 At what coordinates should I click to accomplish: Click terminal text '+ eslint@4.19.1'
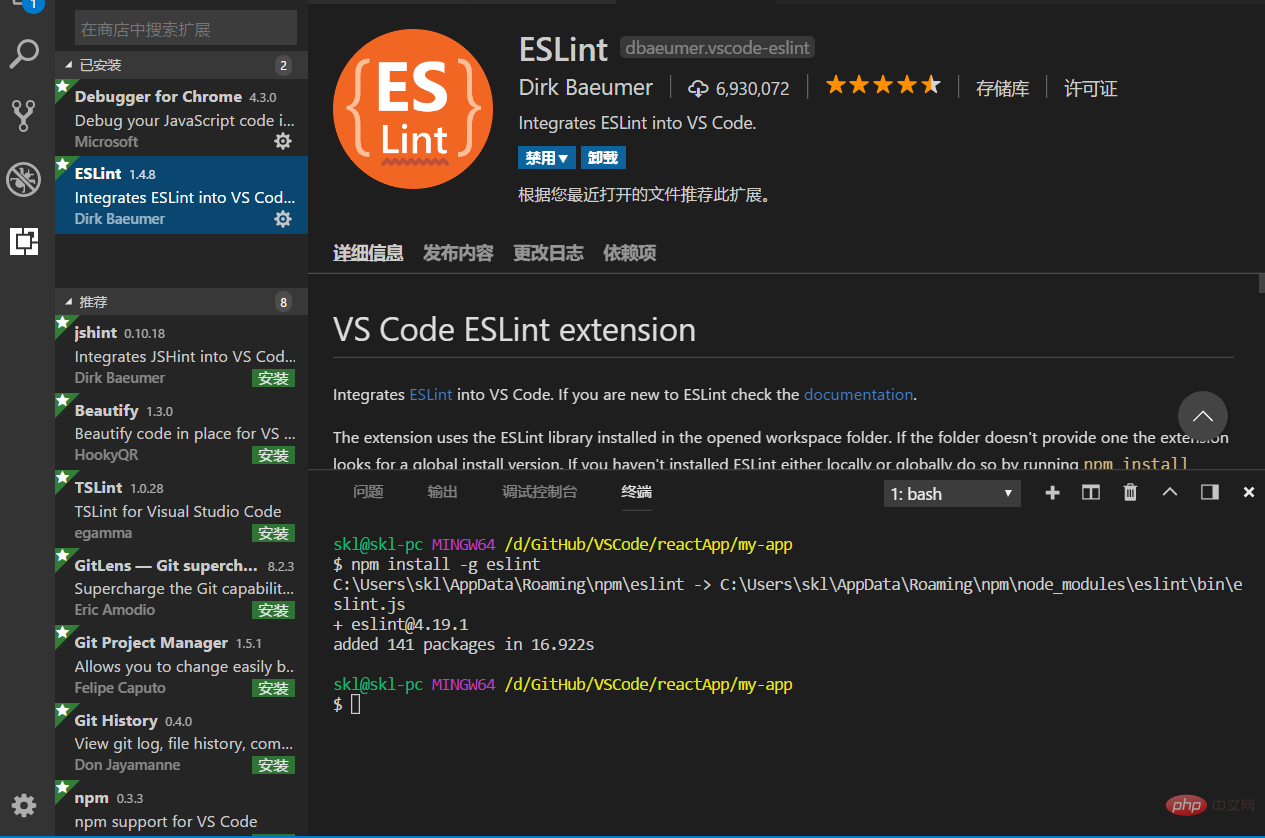401,624
